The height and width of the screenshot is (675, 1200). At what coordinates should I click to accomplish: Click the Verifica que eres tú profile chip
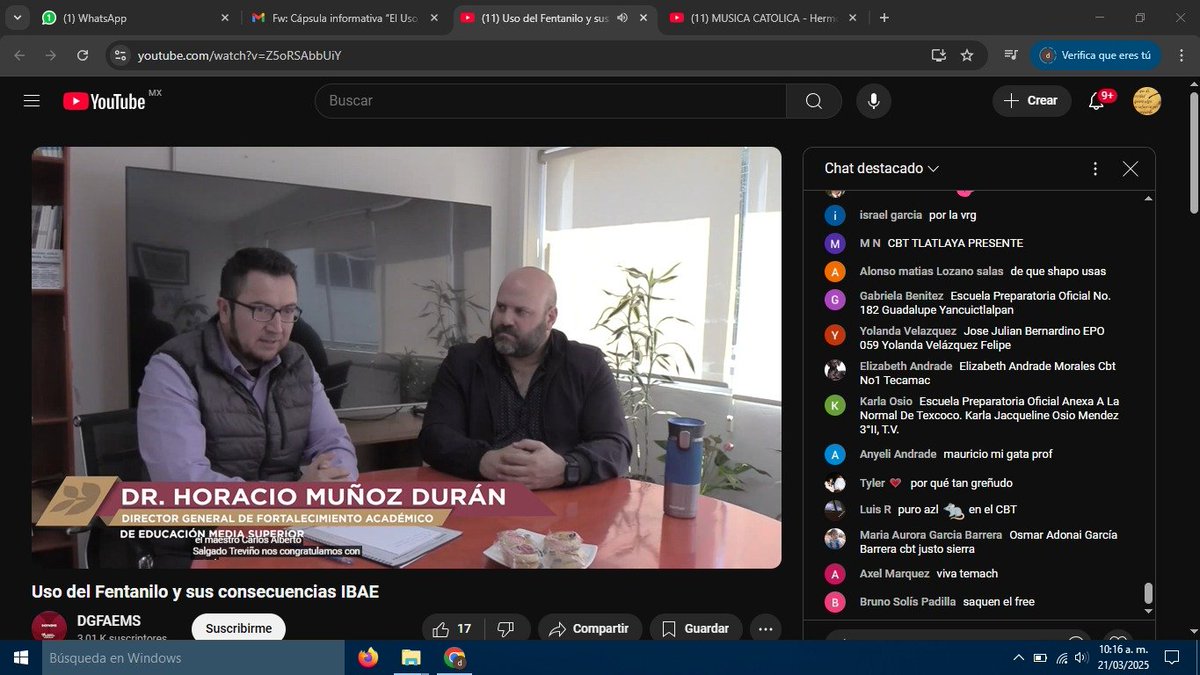(1097, 56)
